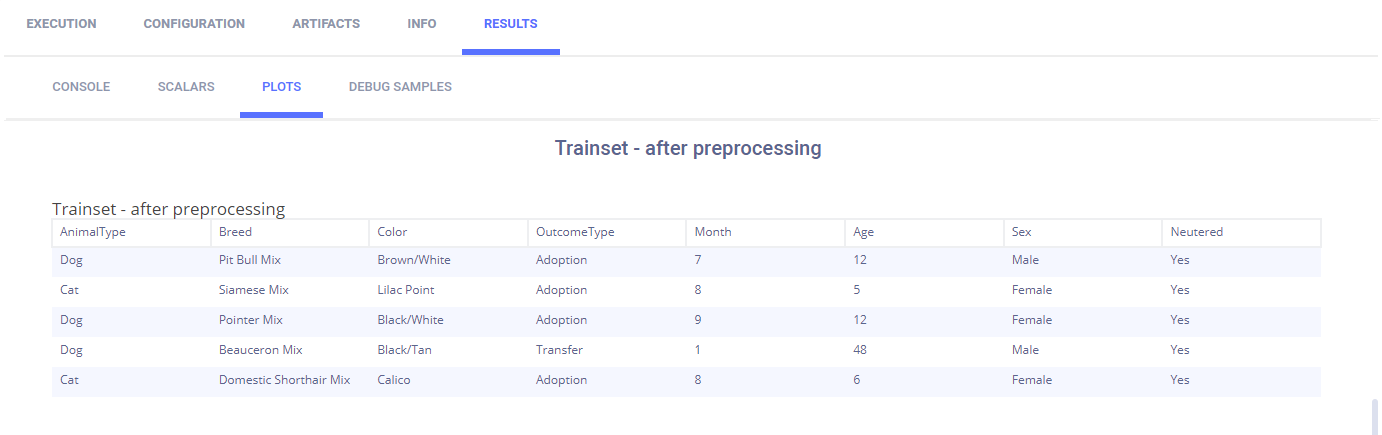Click the Breed column header
This screenshot has height=435, width=1382.
(x=235, y=232)
